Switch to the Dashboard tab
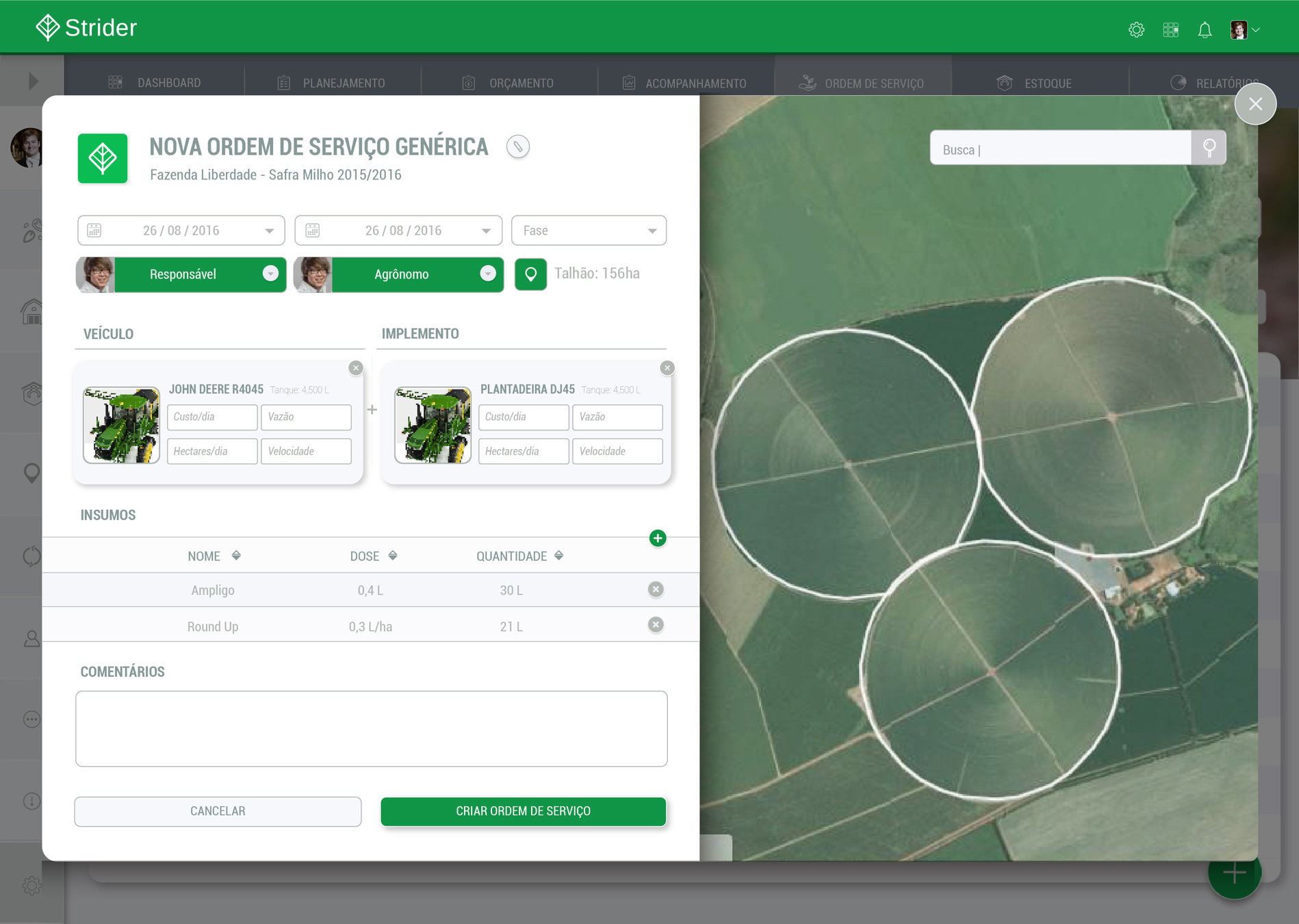The height and width of the screenshot is (924, 1299). tap(155, 83)
